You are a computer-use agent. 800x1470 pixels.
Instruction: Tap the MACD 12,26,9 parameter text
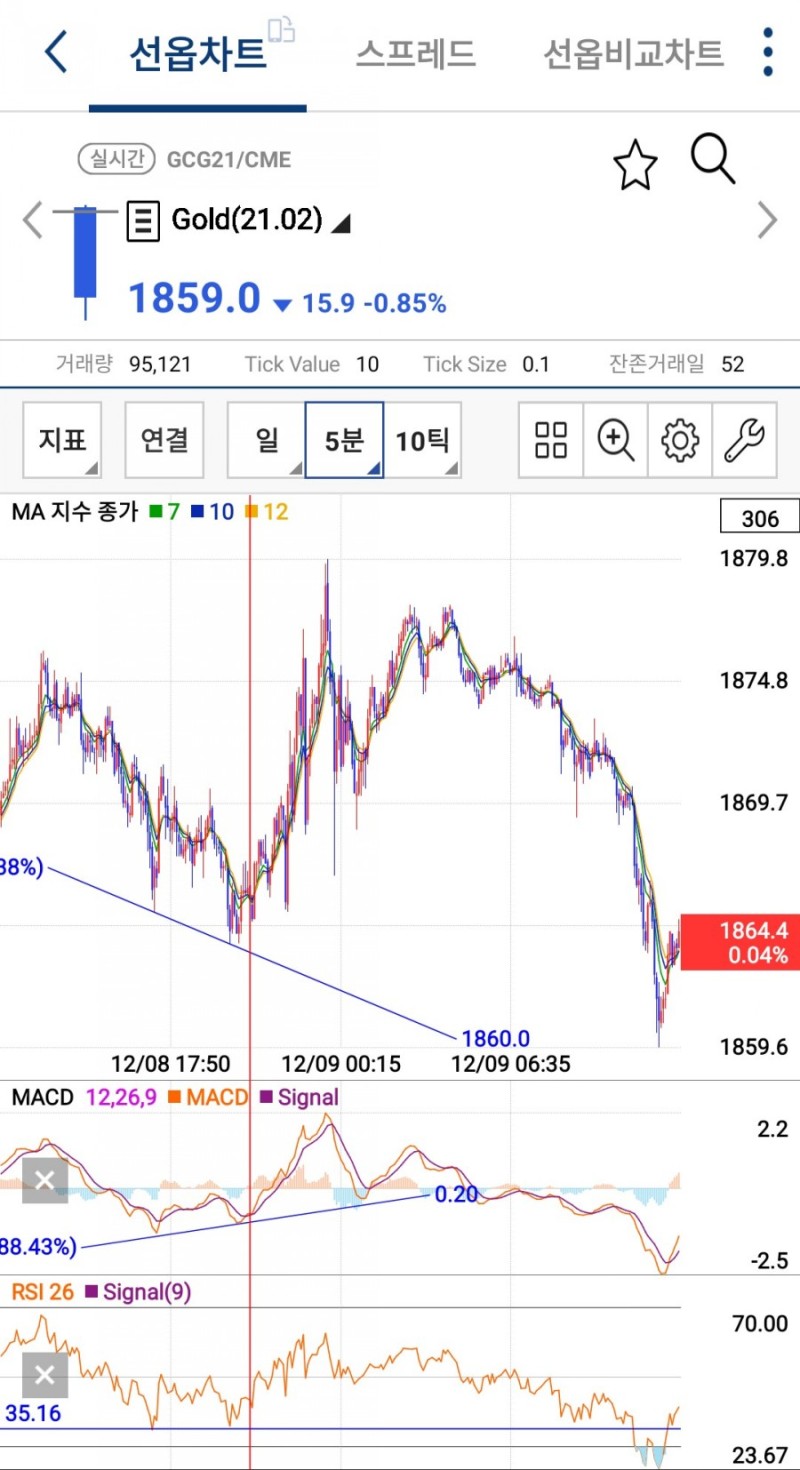[121, 1097]
